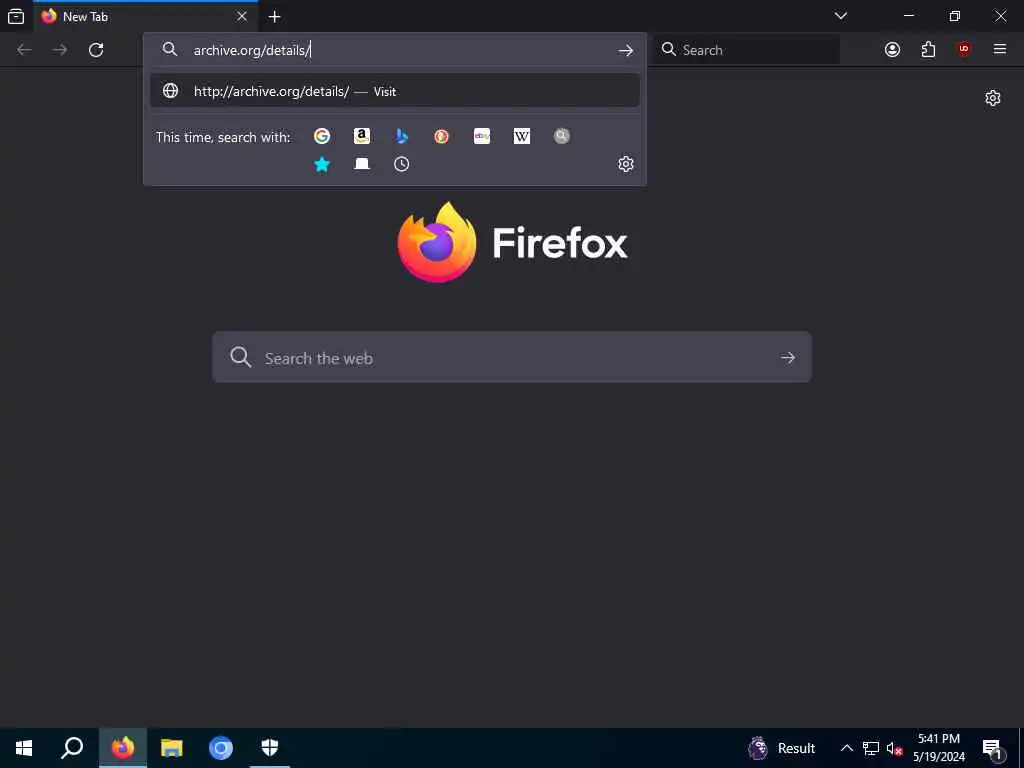Close the New Tab tab

[x=242, y=16]
